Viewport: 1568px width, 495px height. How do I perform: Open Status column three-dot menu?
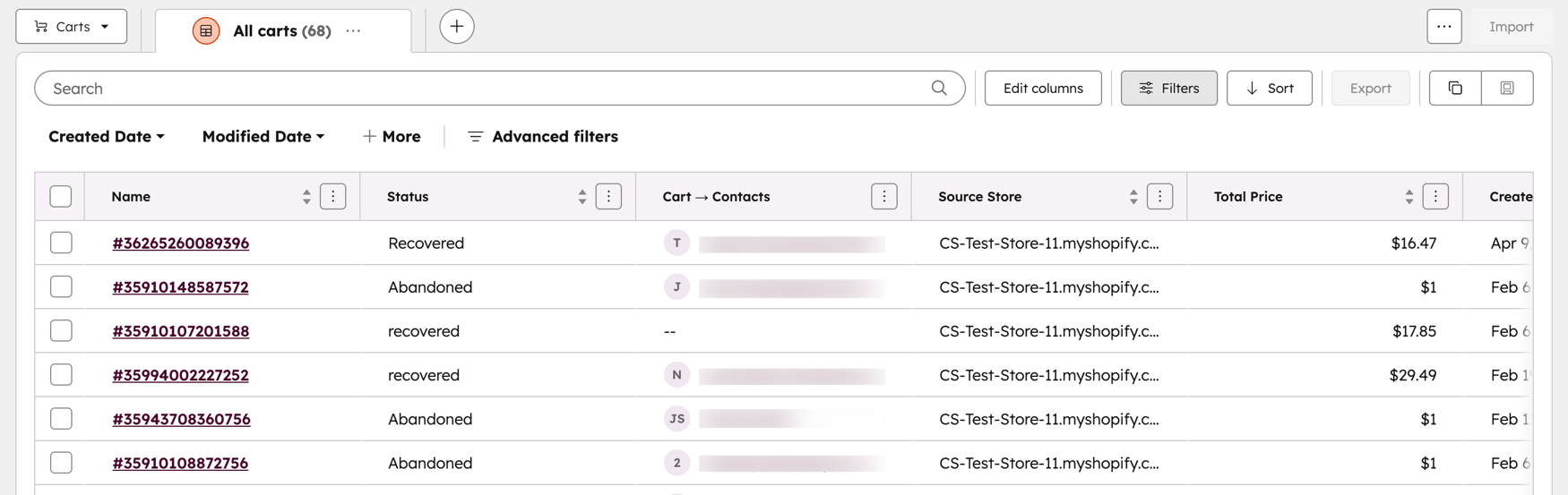tap(608, 197)
